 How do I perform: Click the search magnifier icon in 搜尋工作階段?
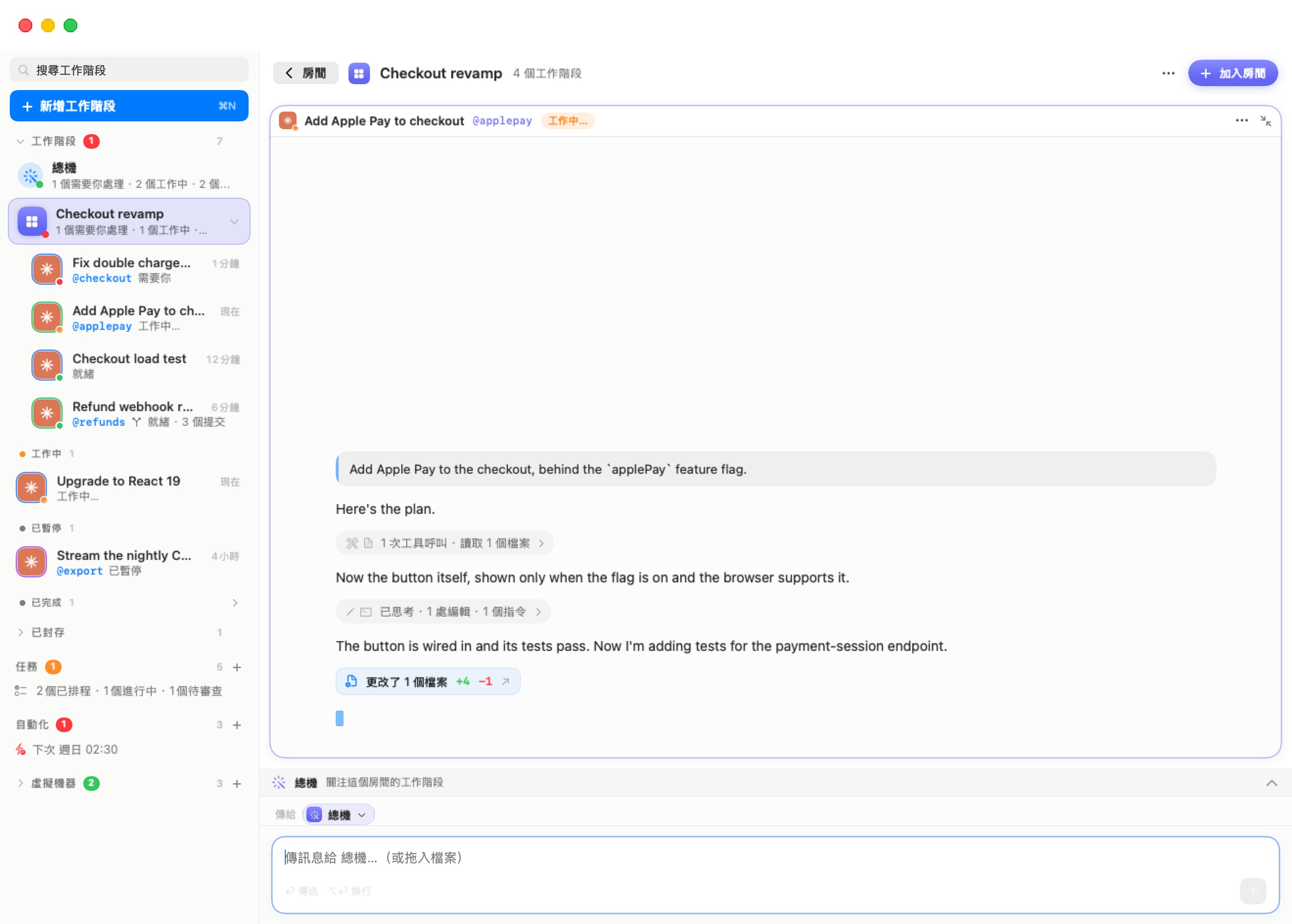click(23, 70)
